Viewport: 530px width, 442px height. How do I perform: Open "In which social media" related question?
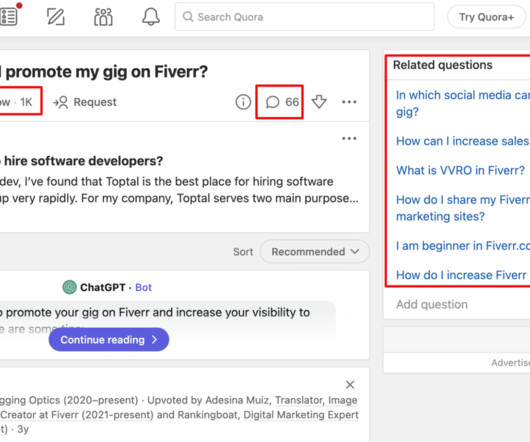(463, 103)
